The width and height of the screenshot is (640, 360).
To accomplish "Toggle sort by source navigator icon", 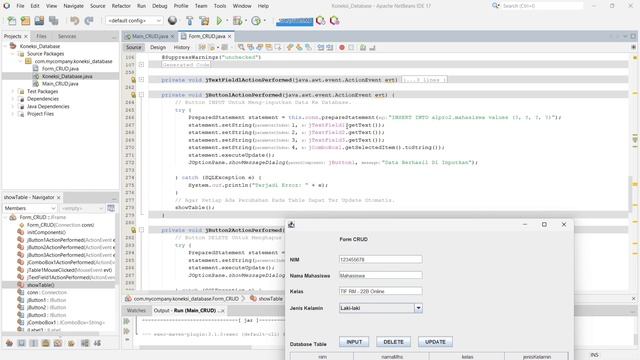I will 97,343.
